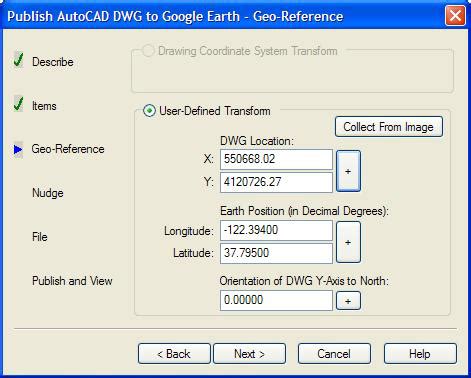Screen dimensions: 471x378
Task: Open Help for this dialog
Action: click(420, 354)
